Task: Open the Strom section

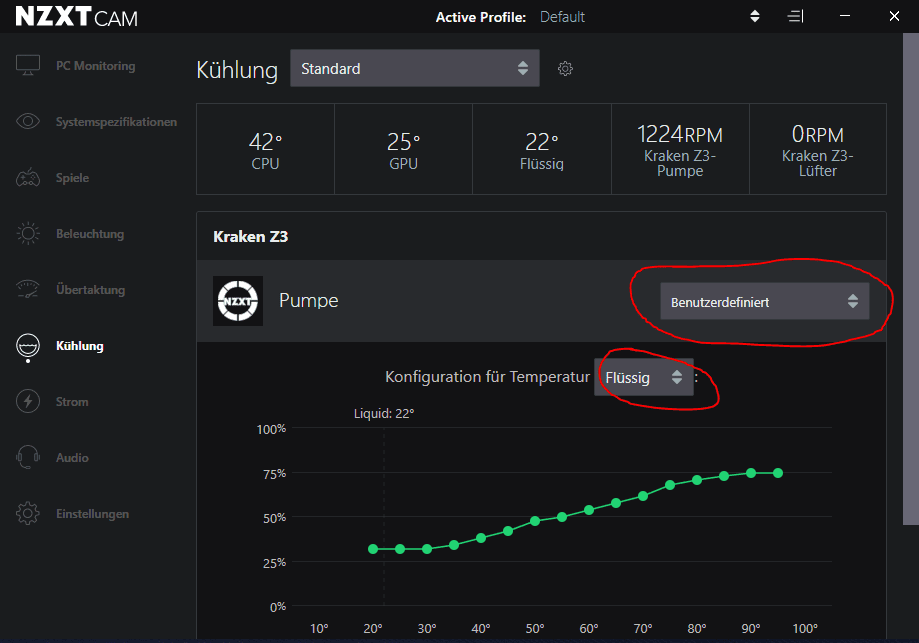Action: click(72, 402)
